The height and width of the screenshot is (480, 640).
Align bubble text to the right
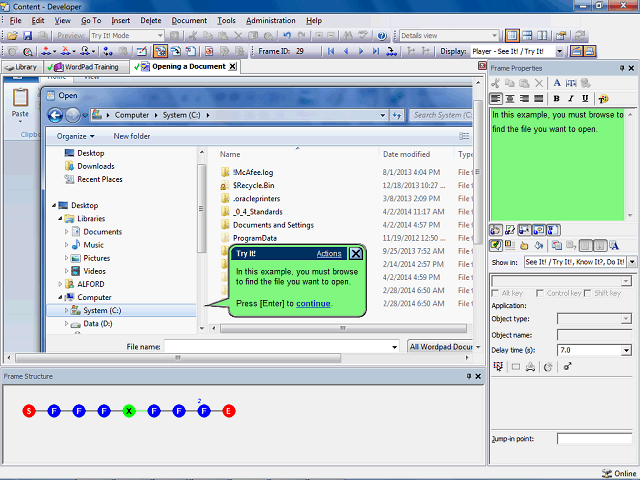point(524,99)
